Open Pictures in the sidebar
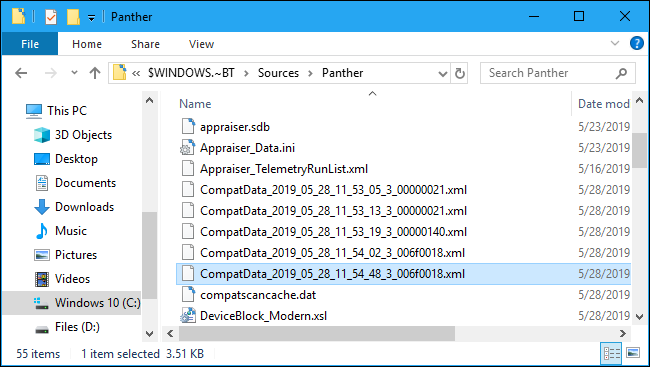The image size is (650, 367). tap(76, 255)
